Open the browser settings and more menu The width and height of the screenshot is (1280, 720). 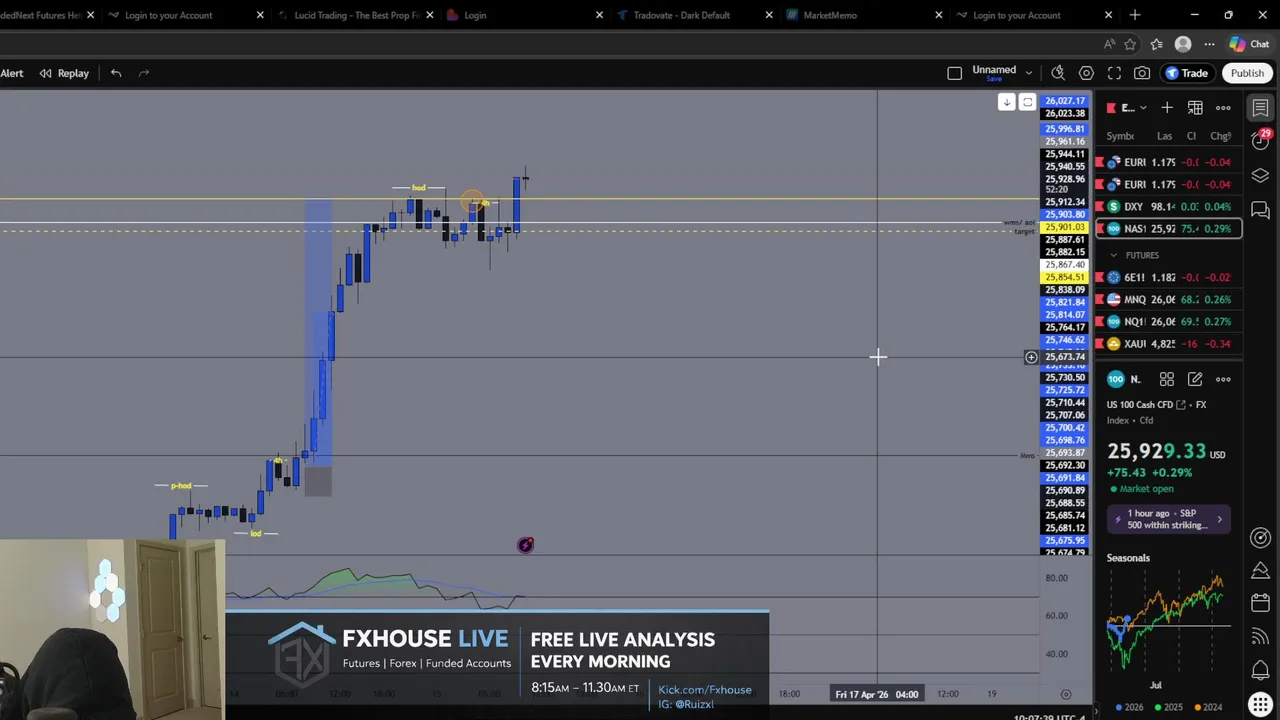click(x=1209, y=44)
